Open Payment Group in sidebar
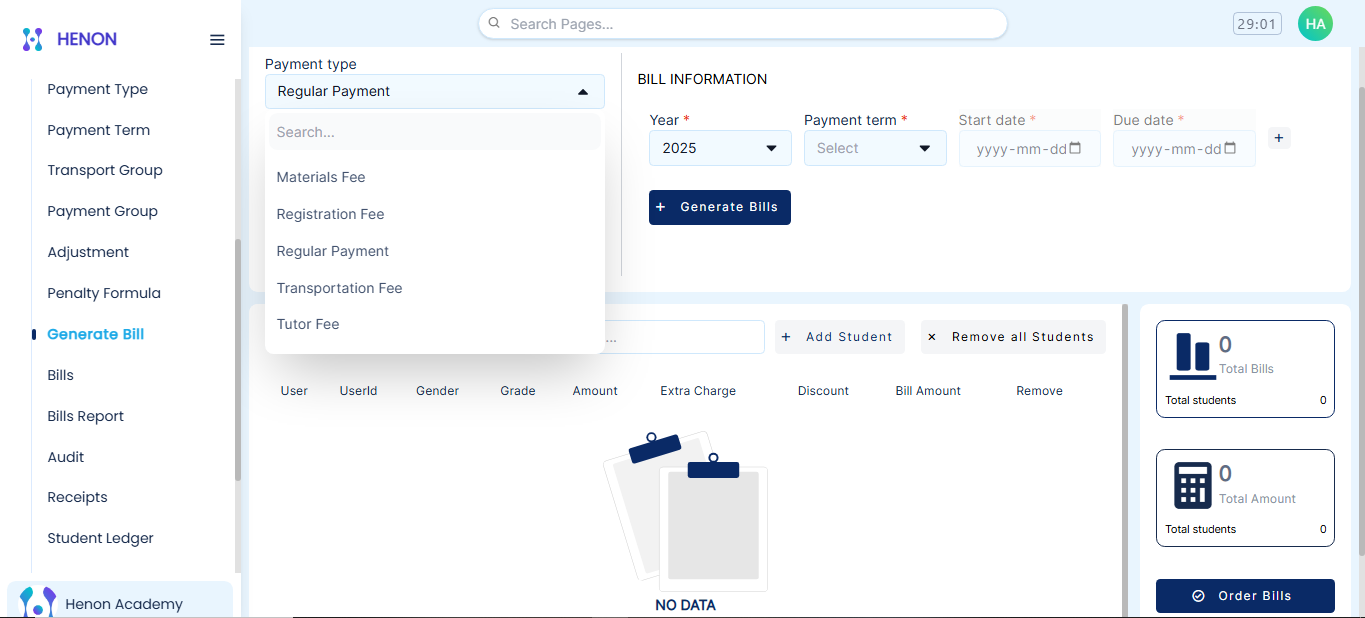The height and width of the screenshot is (618, 1365). 103,211
